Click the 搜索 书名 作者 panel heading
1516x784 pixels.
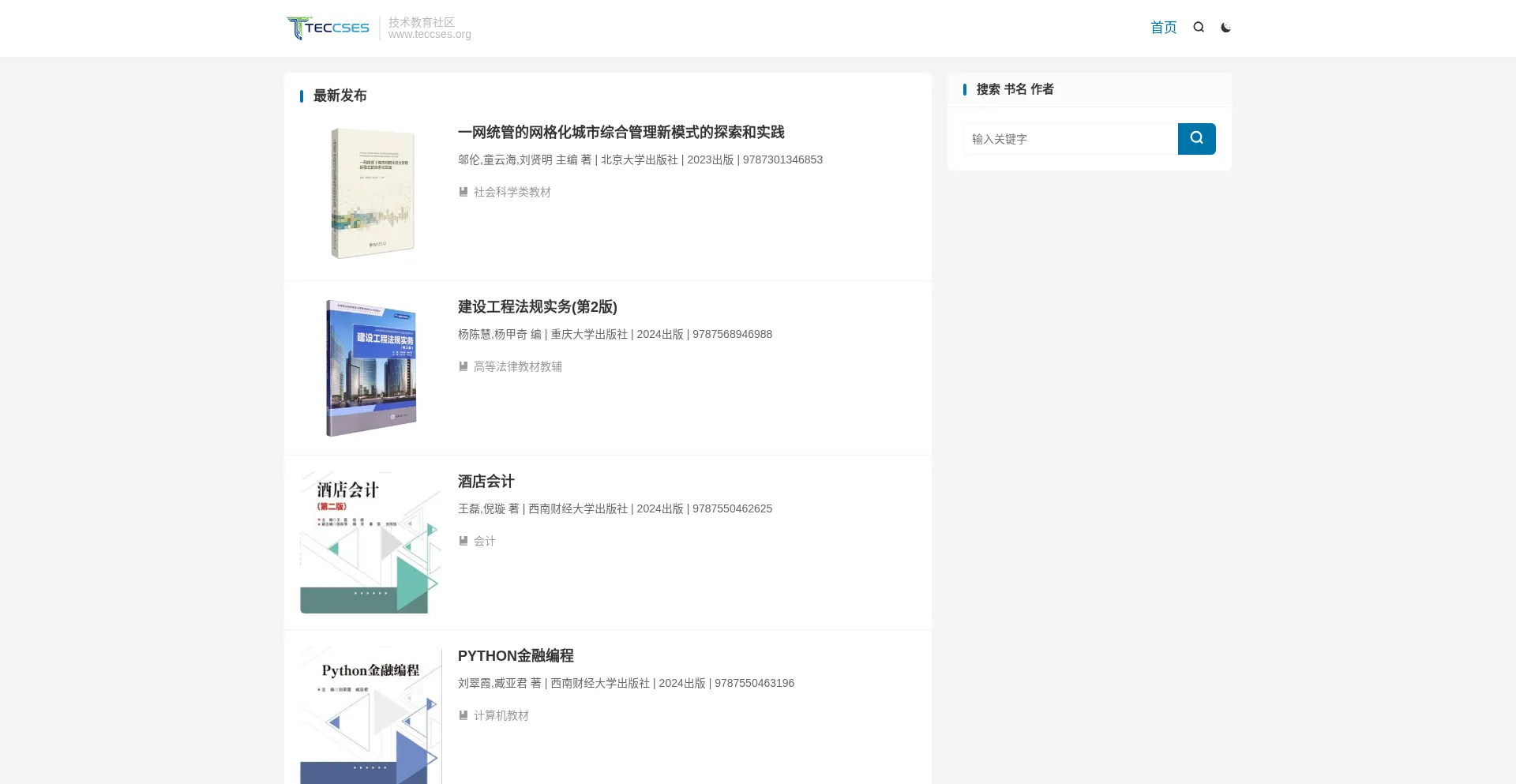pyautogui.click(x=1015, y=89)
